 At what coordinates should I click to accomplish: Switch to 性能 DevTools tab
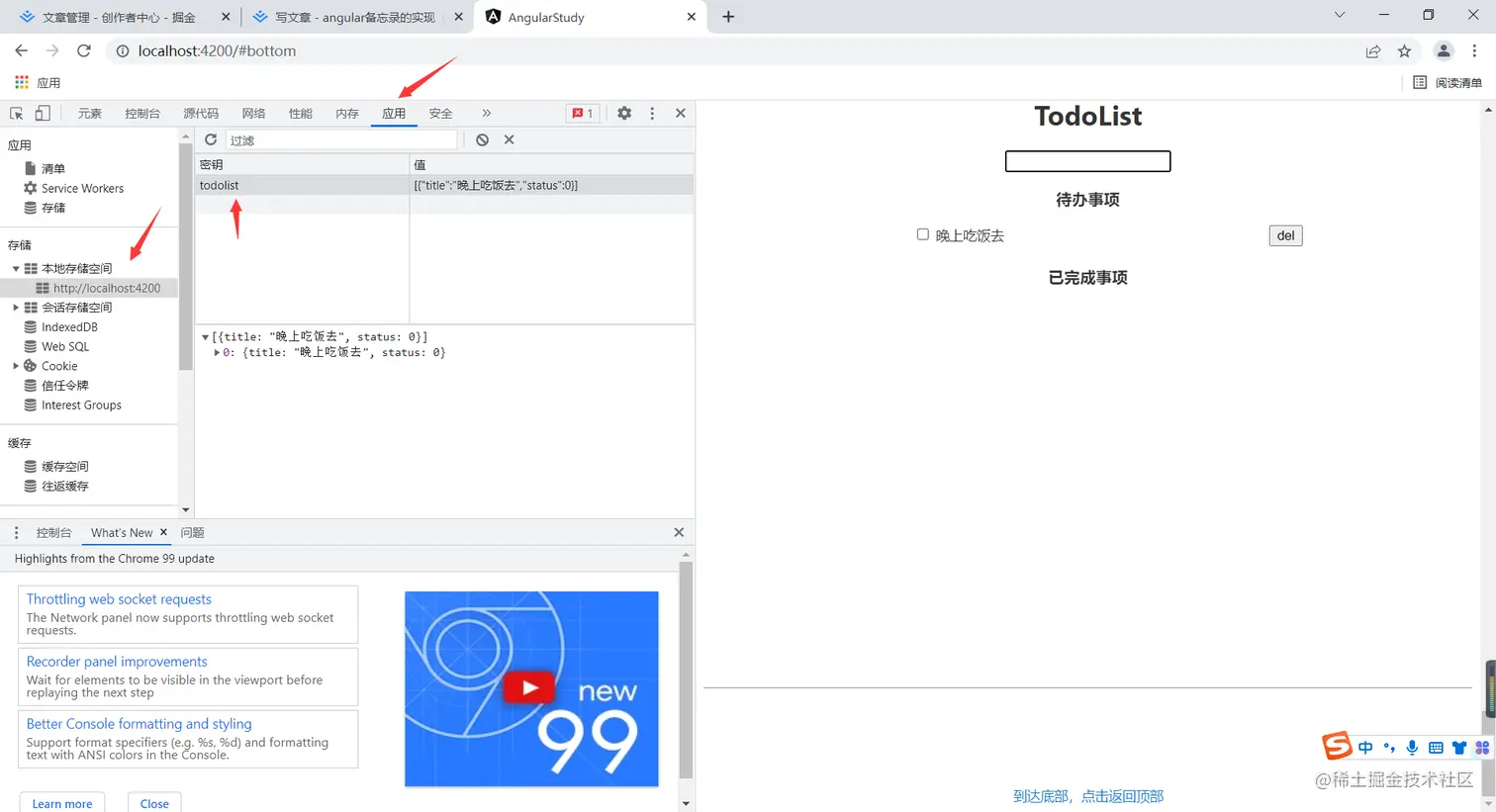(x=301, y=114)
